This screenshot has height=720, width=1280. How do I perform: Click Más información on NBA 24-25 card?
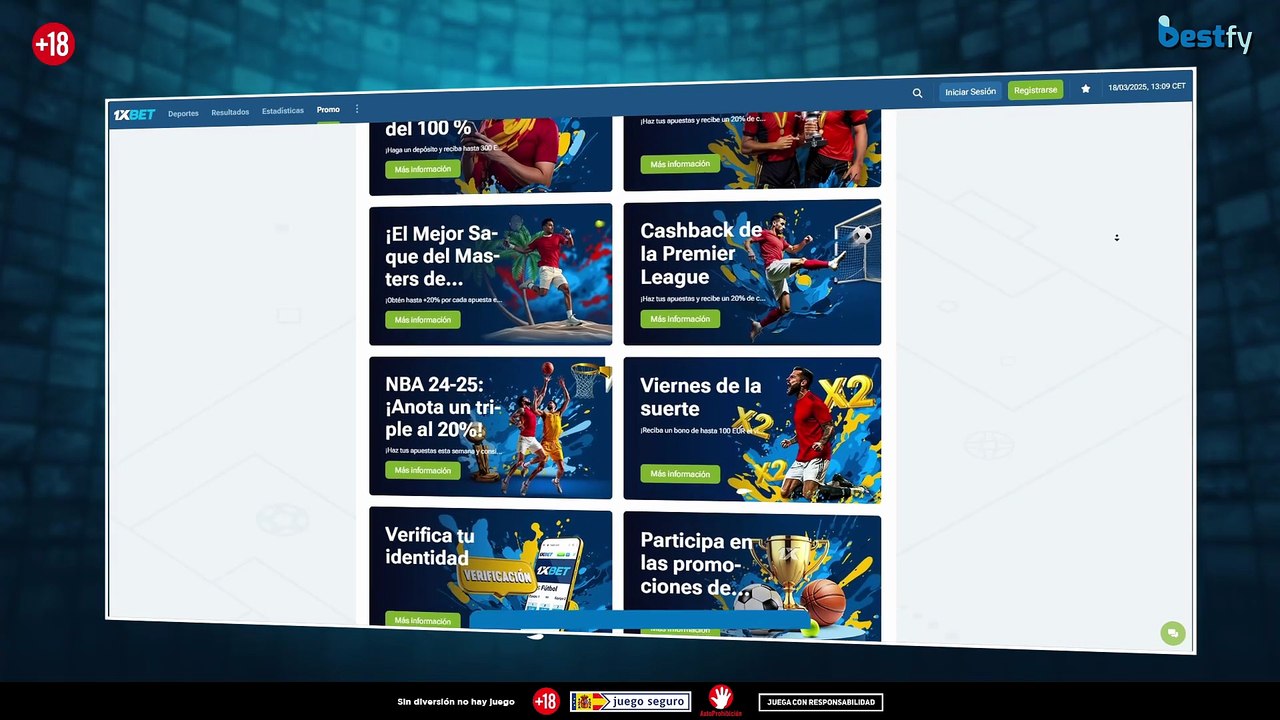(423, 470)
